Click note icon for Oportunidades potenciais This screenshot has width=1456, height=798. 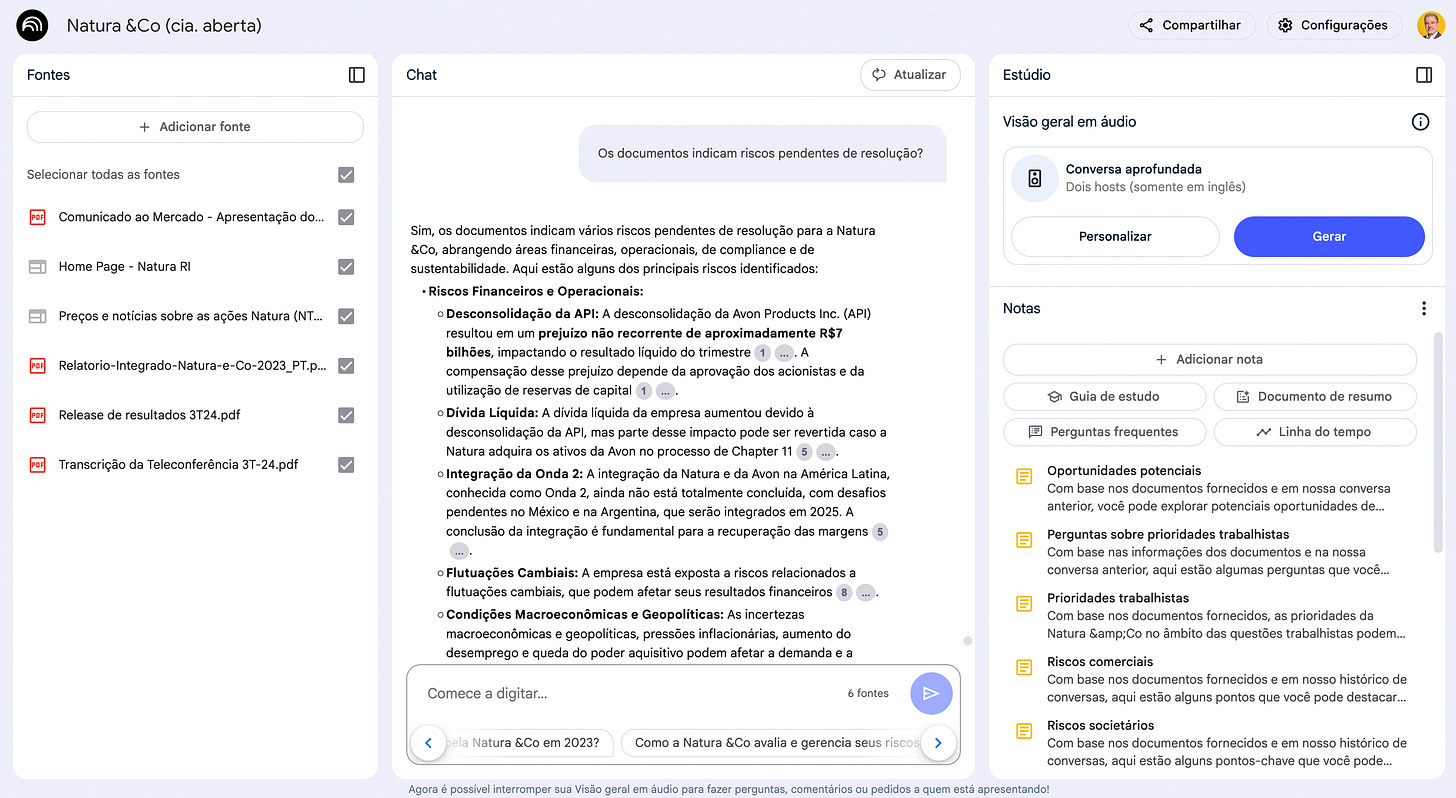(x=1024, y=477)
